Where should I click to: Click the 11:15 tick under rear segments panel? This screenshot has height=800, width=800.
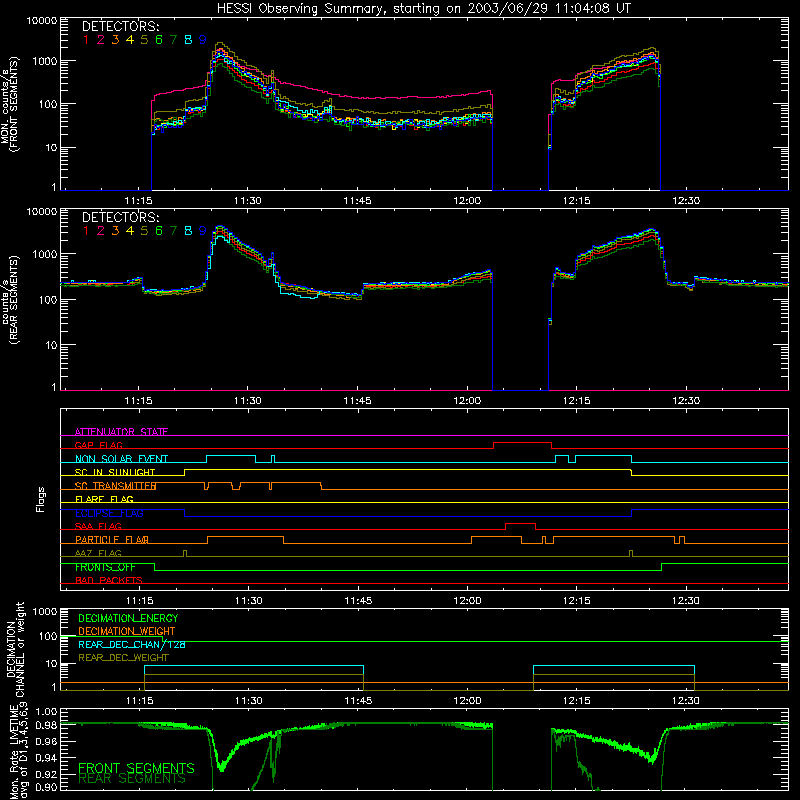tap(138, 401)
